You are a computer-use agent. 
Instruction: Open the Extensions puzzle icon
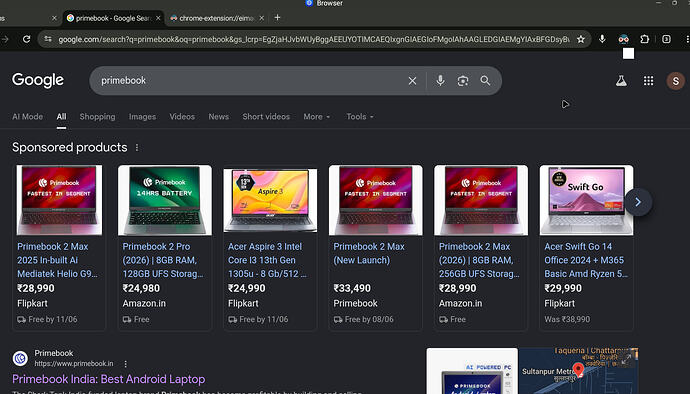pyautogui.click(x=645, y=39)
